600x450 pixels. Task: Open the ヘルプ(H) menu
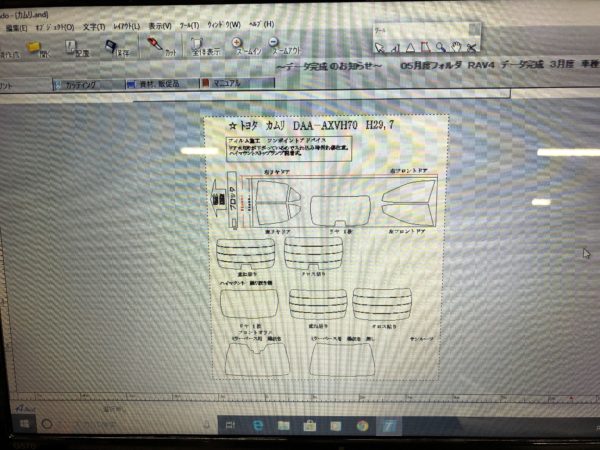point(261,24)
